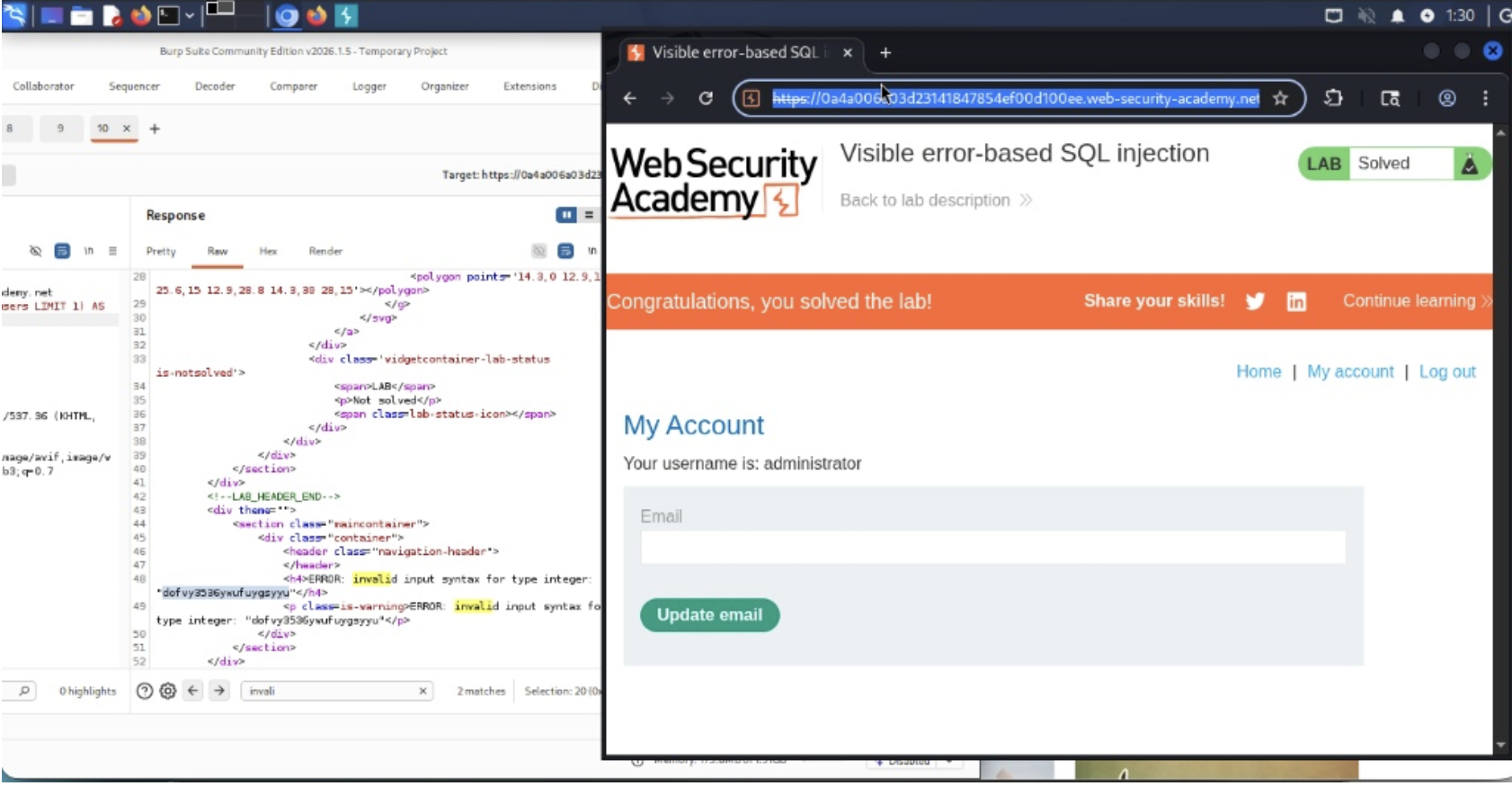Switch to the Pretty response tab
The width and height of the screenshot is (1512, 786).
click(161, 251)
